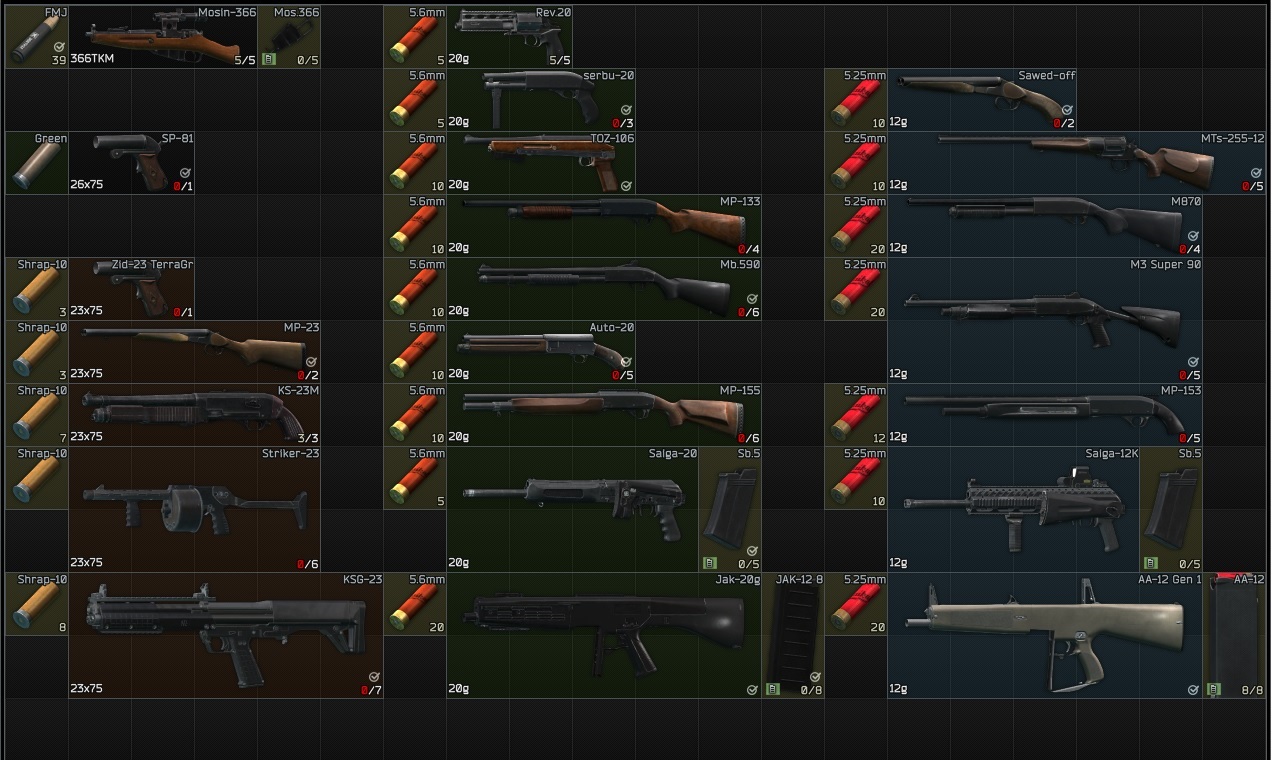Select the MP-155 shotgun
The image size is (1272, 760).
(x=604, y=414)
